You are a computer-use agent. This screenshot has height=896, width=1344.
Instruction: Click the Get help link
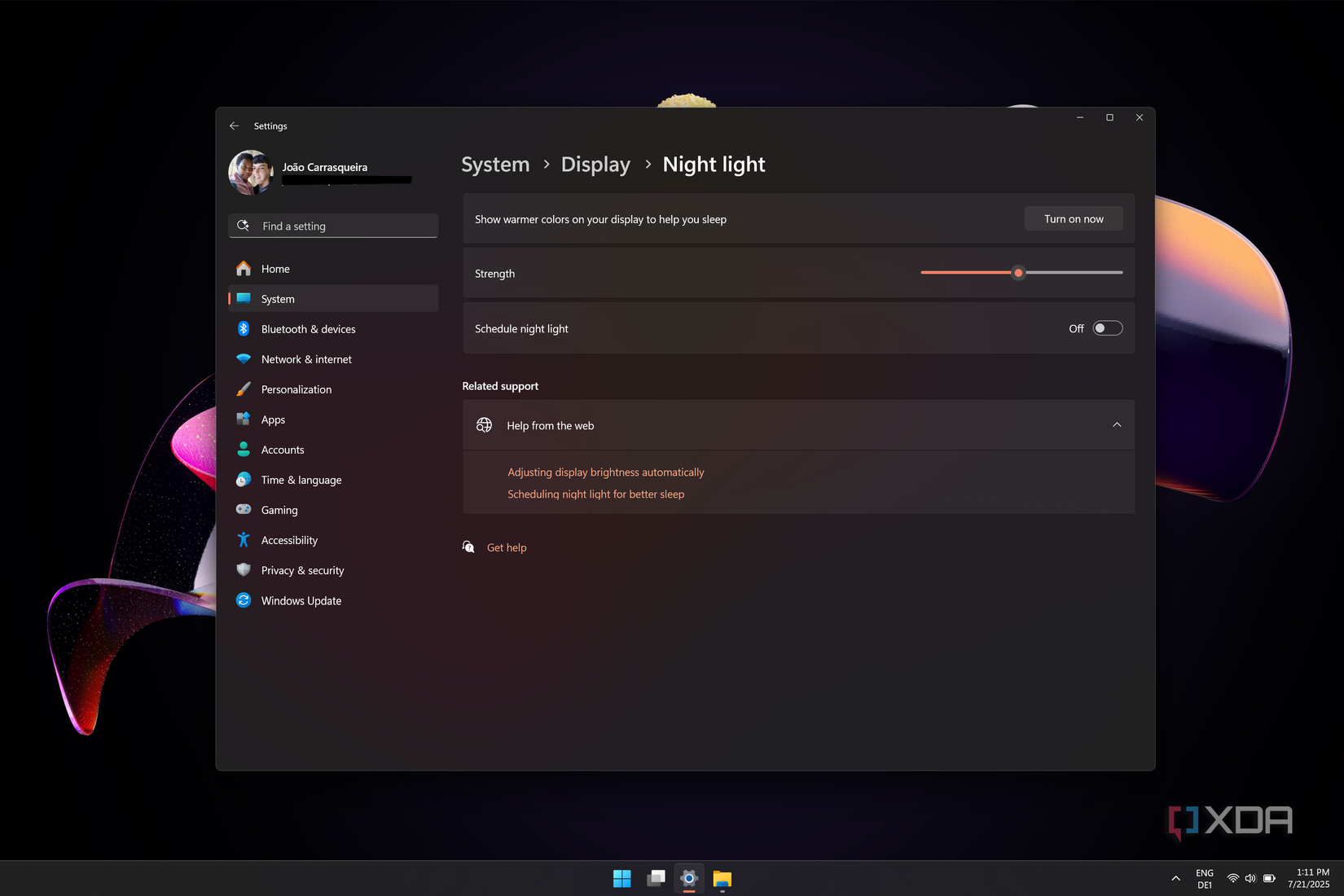point(507,548)
